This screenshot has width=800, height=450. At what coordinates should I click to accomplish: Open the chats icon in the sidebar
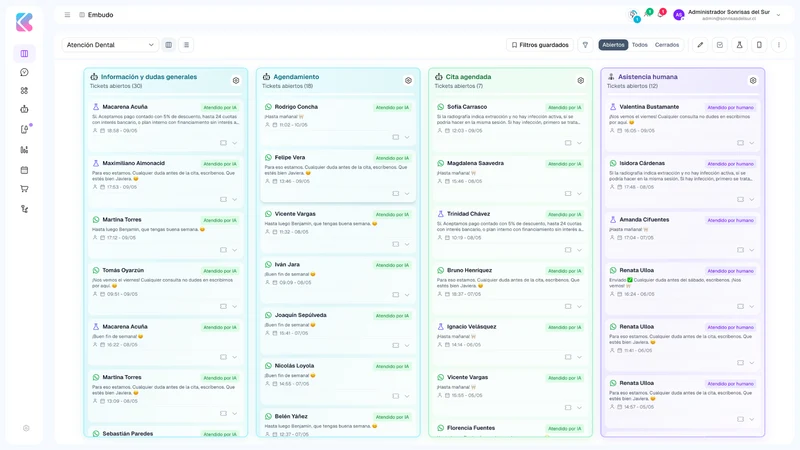(24, 72)
